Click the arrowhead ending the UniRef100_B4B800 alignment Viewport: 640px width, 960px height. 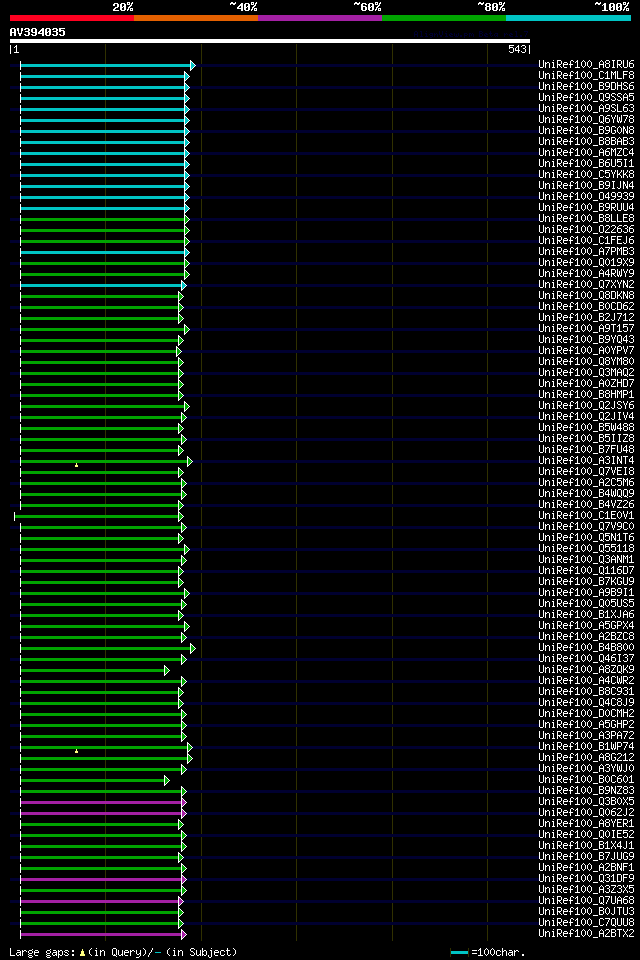[x=193, y=648]
